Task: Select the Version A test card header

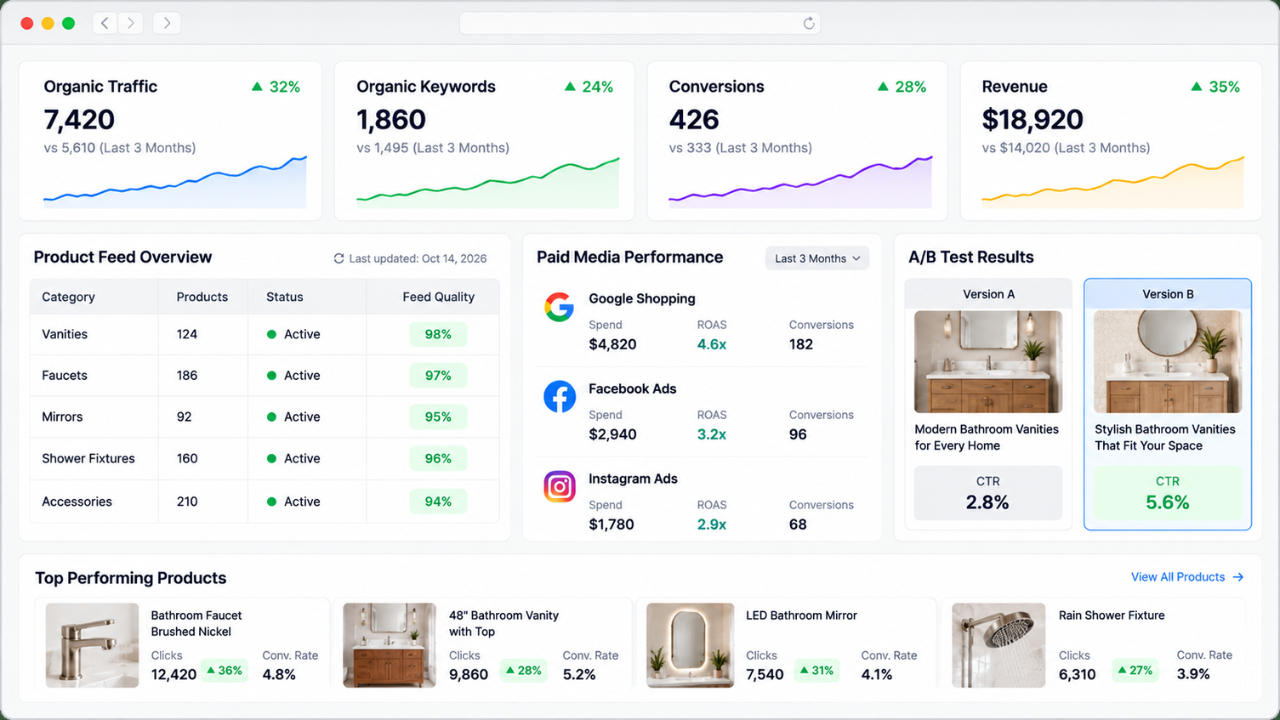Action: click(x=988, y=294)
